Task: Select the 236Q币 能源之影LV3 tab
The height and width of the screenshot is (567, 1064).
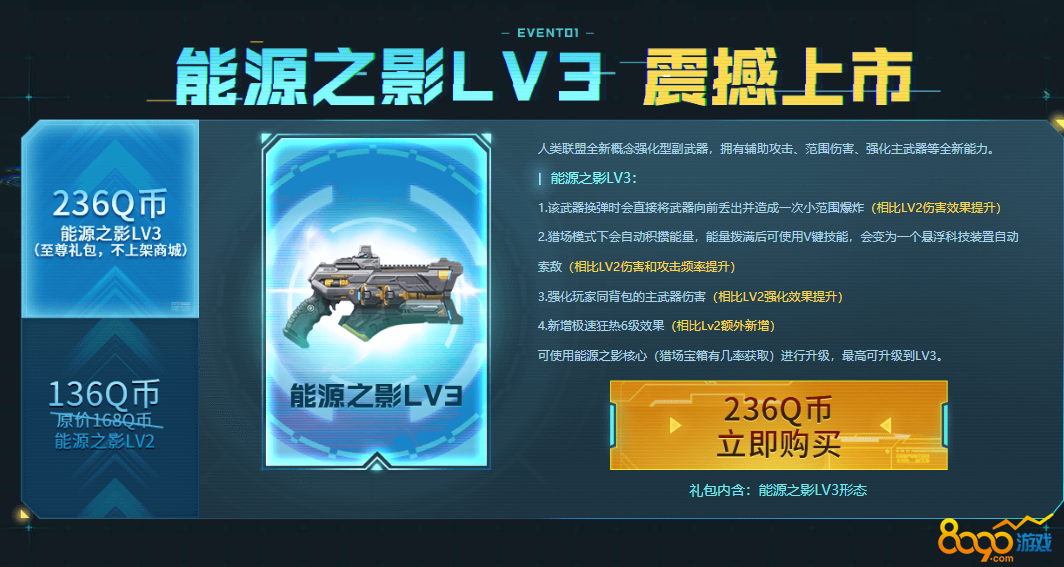Action: [110, 218]
